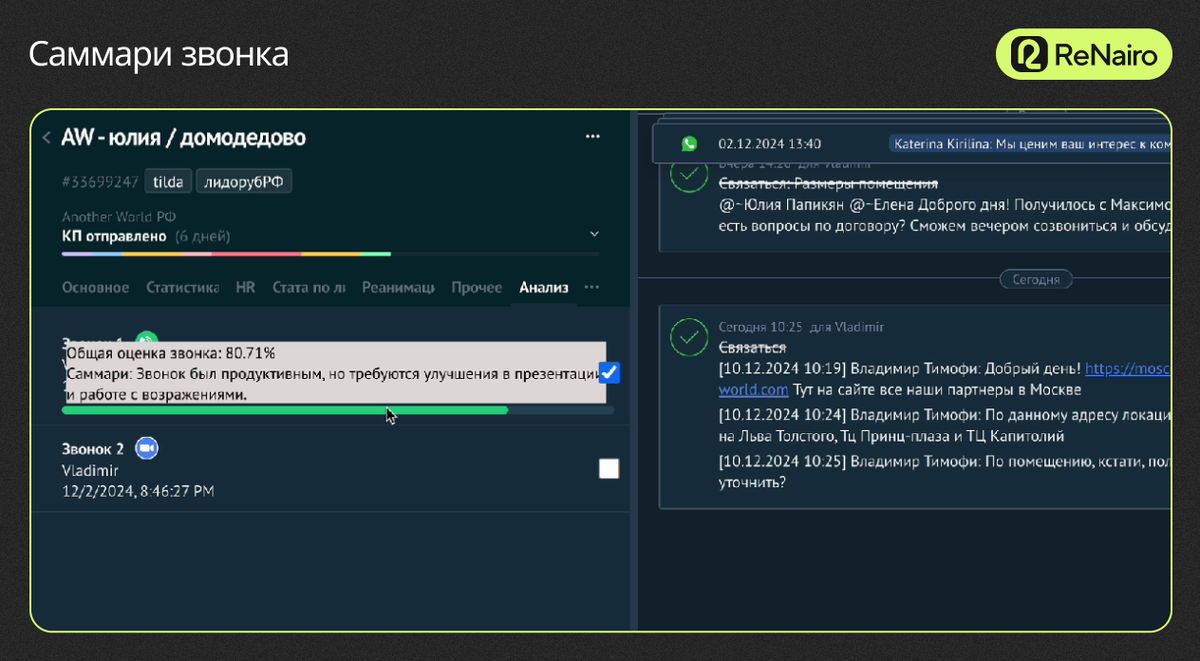Select the HR tab

245,288
